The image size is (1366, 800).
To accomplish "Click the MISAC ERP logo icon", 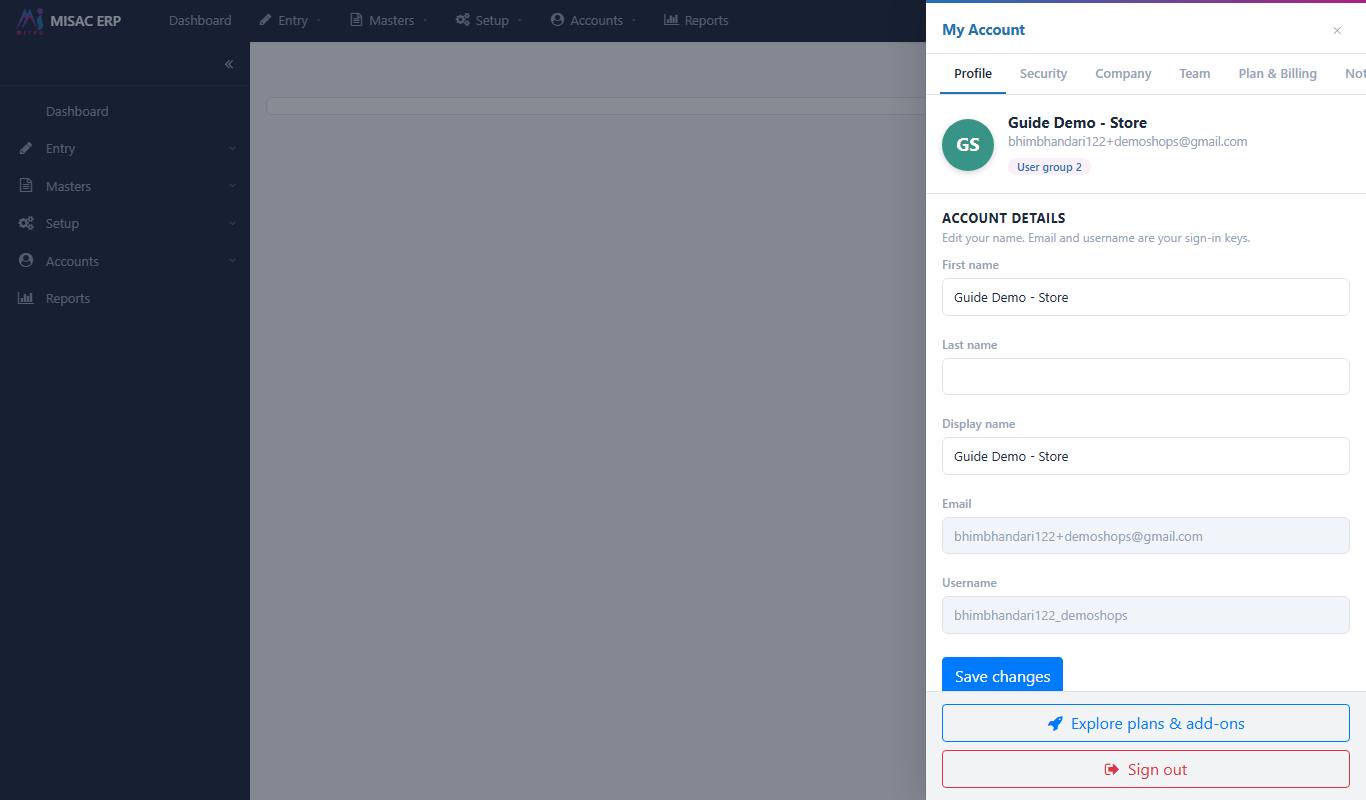I will pyautogui.click(x=30, y=21).
